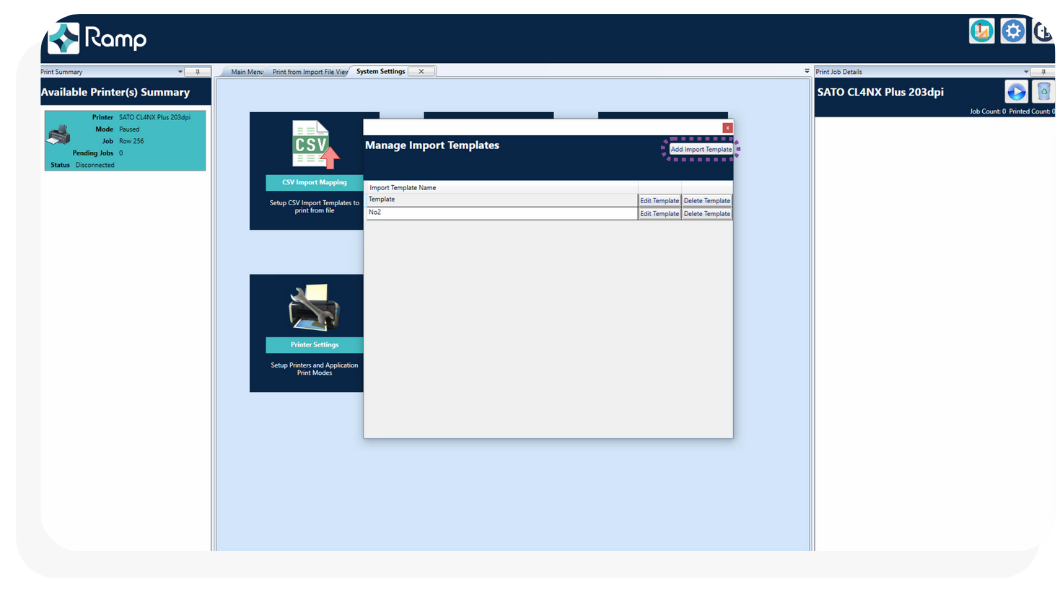Resume printing with the blue play icon
The image size is (1060, 594).
coord(1017,91)
